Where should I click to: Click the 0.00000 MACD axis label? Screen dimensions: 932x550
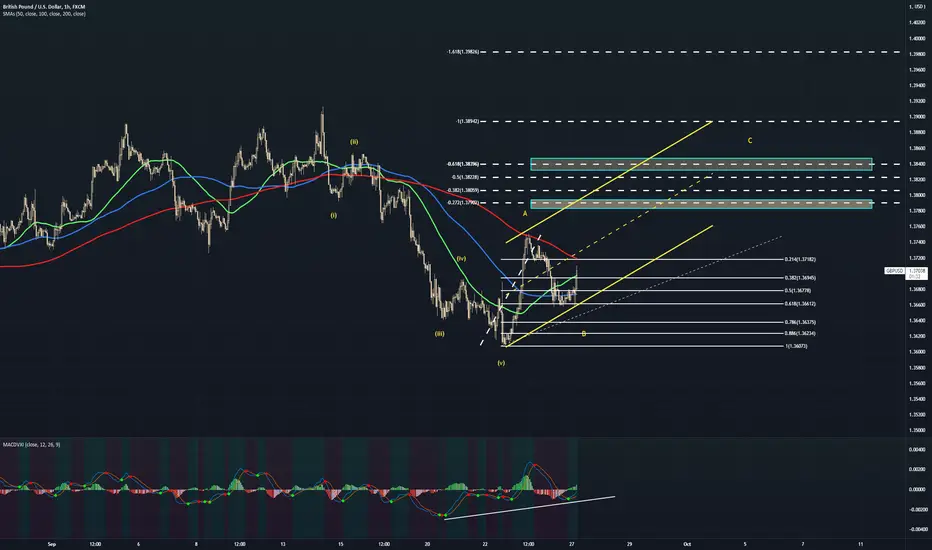tap(917, 489)
